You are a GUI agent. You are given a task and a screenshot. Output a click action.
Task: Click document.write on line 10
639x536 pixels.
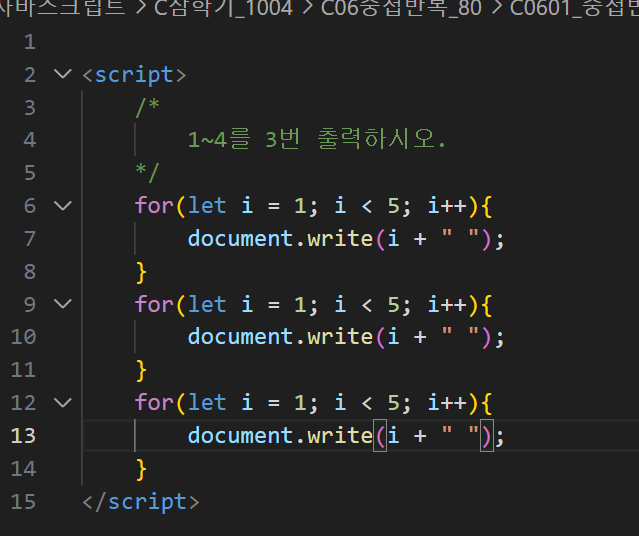280,337
